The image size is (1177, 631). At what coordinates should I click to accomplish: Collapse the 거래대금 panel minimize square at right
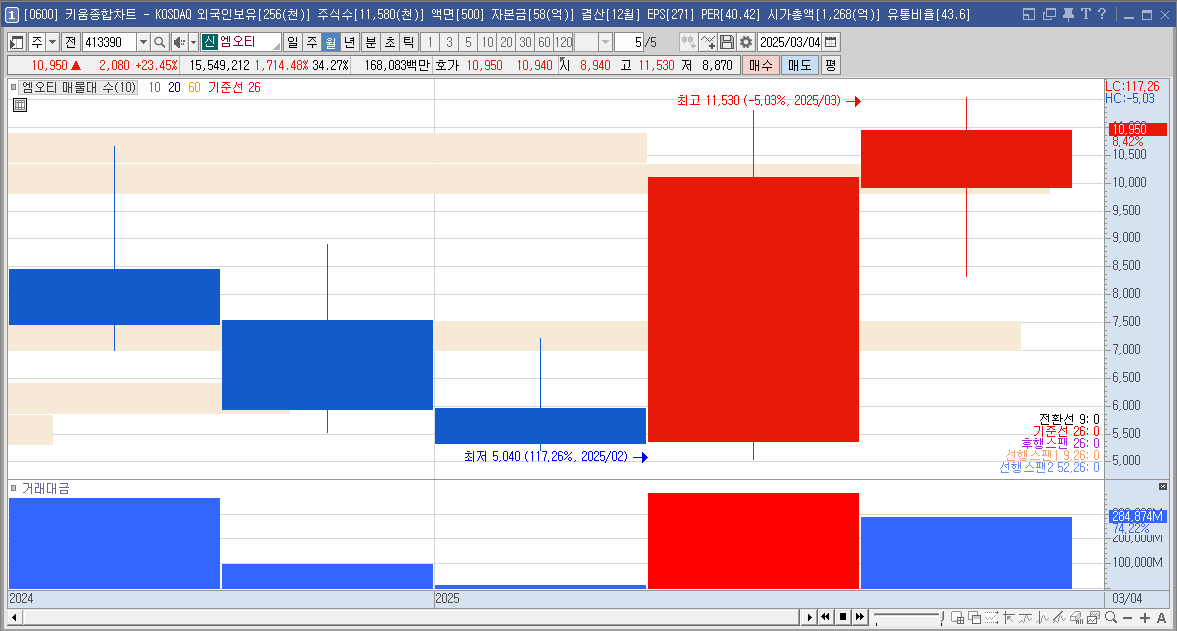coord(1163,487)
